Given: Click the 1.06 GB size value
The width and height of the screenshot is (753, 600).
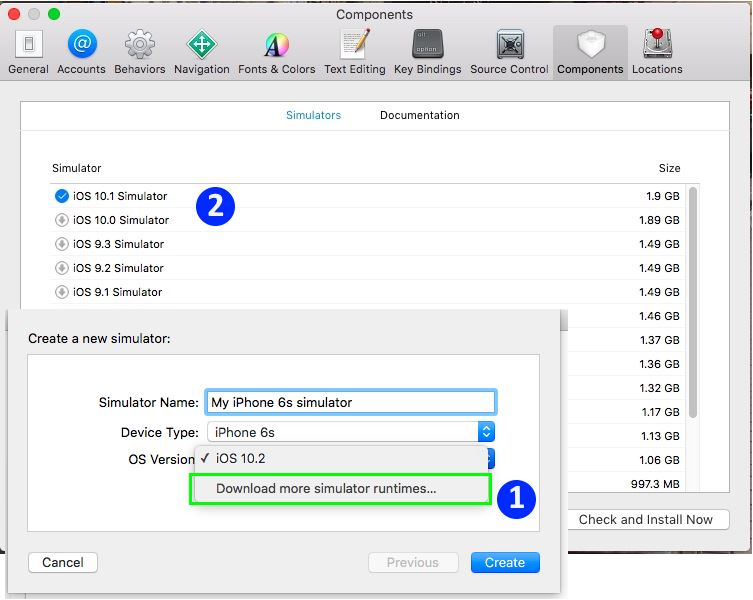Looking at the screenshot, I should (659, 460).
